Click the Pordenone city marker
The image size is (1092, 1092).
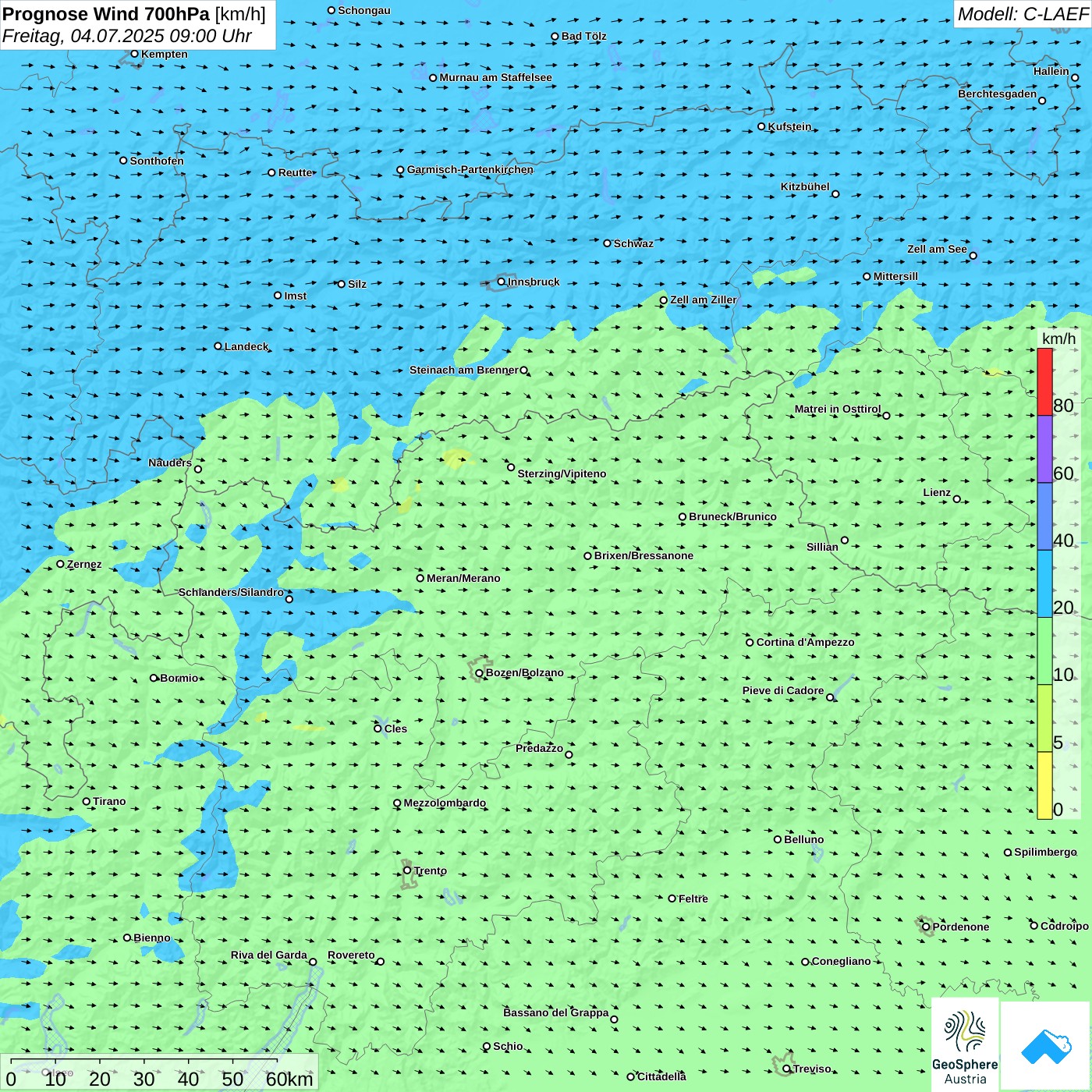[x=927, y=927]
